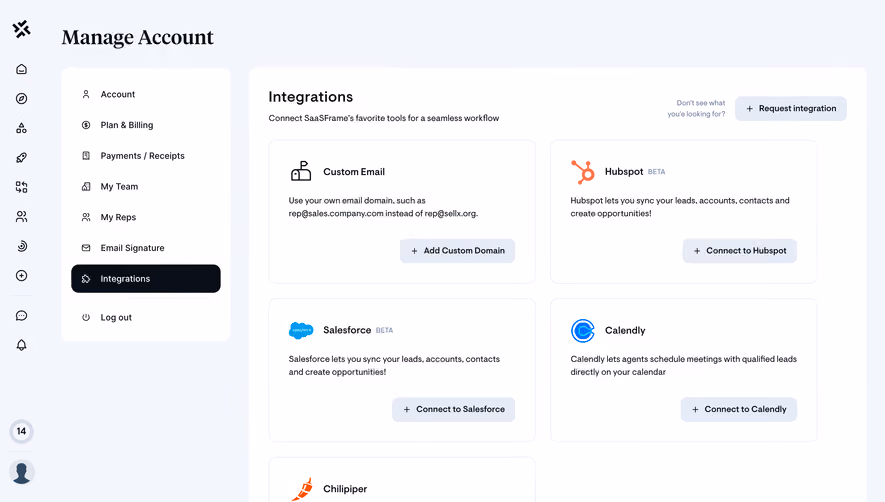The image size is (885, 502).
Task: Open the My Reps section
Action: click(x=146, y=217)
